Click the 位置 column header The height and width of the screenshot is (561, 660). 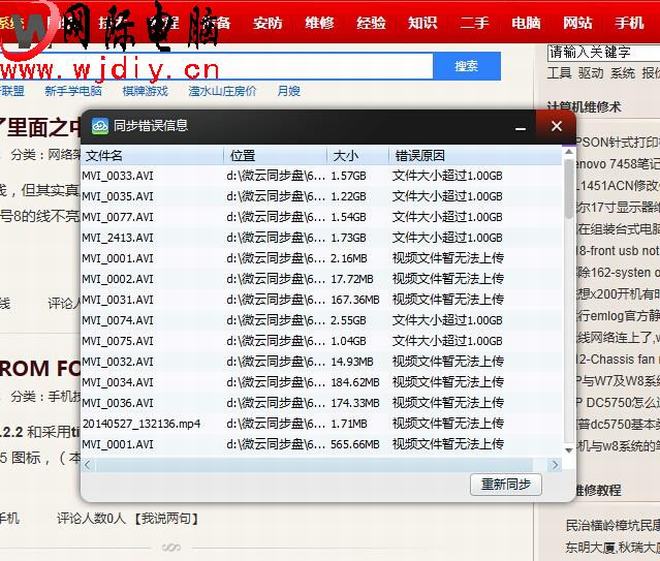pos(275,156)
